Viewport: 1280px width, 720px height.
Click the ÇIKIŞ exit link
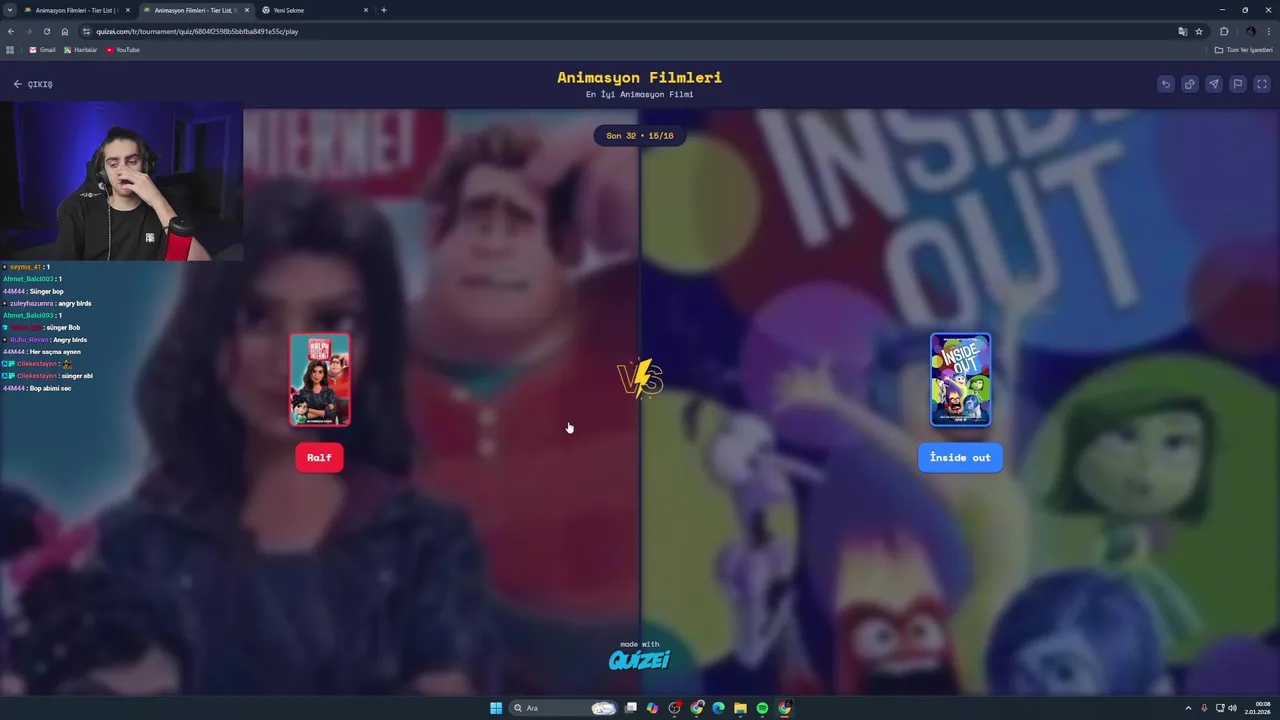[x=33, y=84]
